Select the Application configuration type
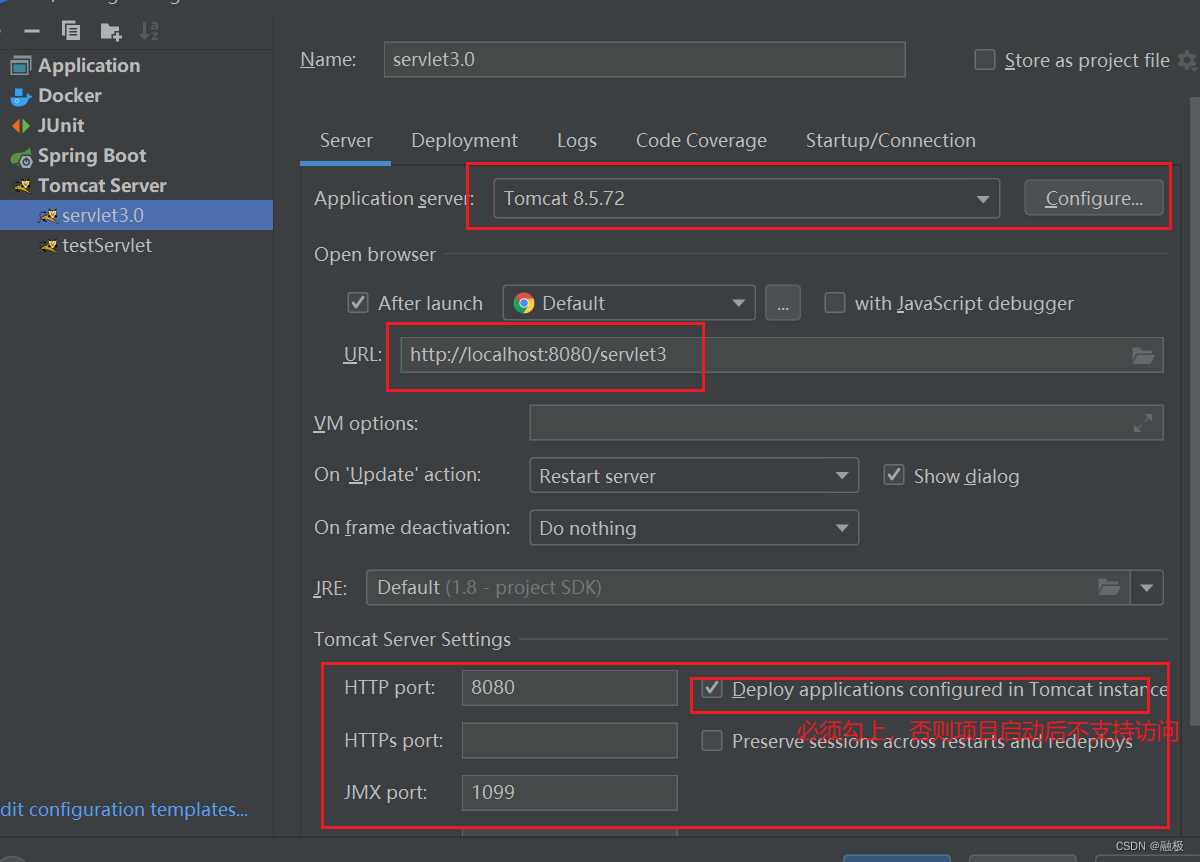This screenshot has height=862, width=1200. point(136,65)
